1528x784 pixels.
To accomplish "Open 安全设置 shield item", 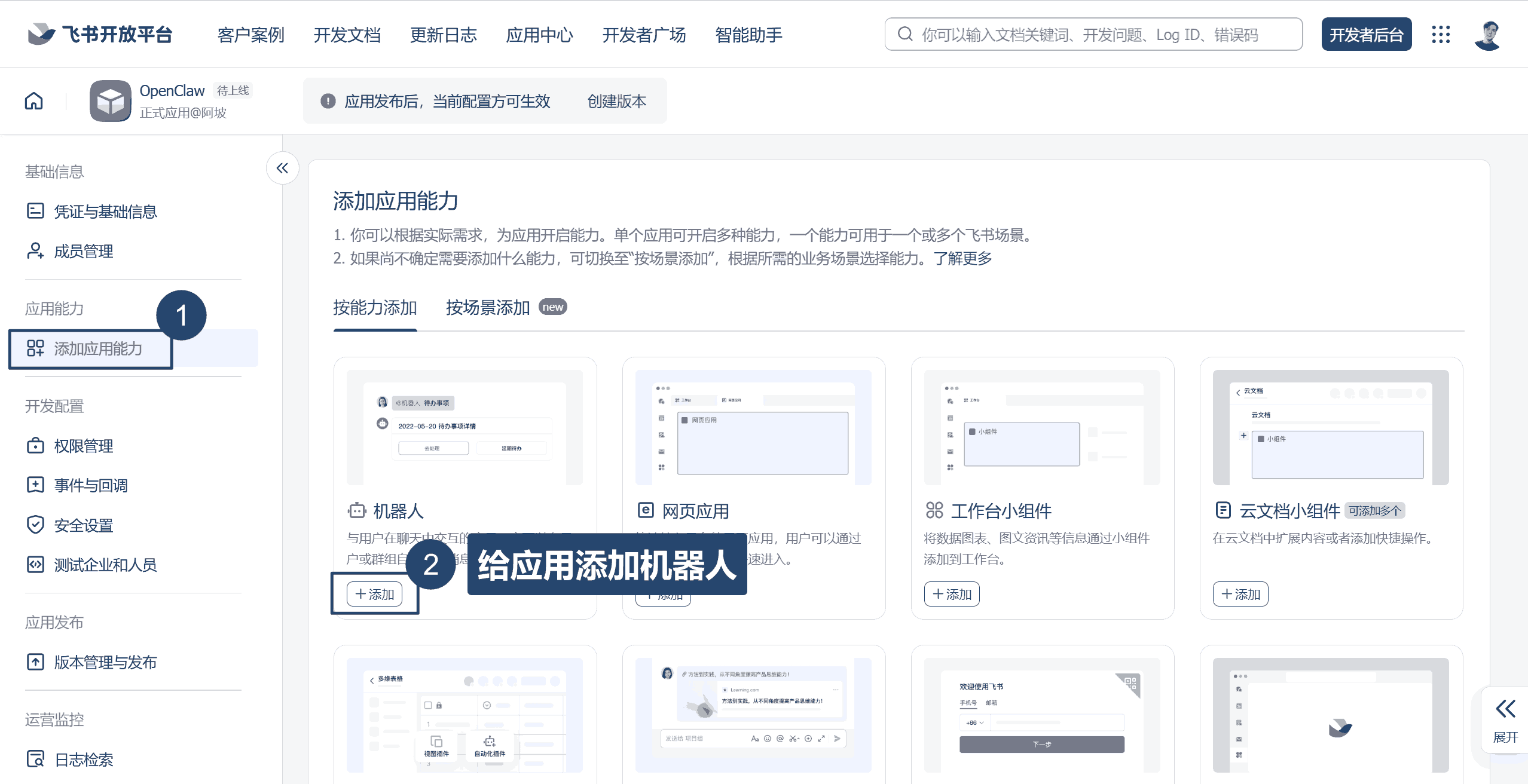I will [83, 525].
